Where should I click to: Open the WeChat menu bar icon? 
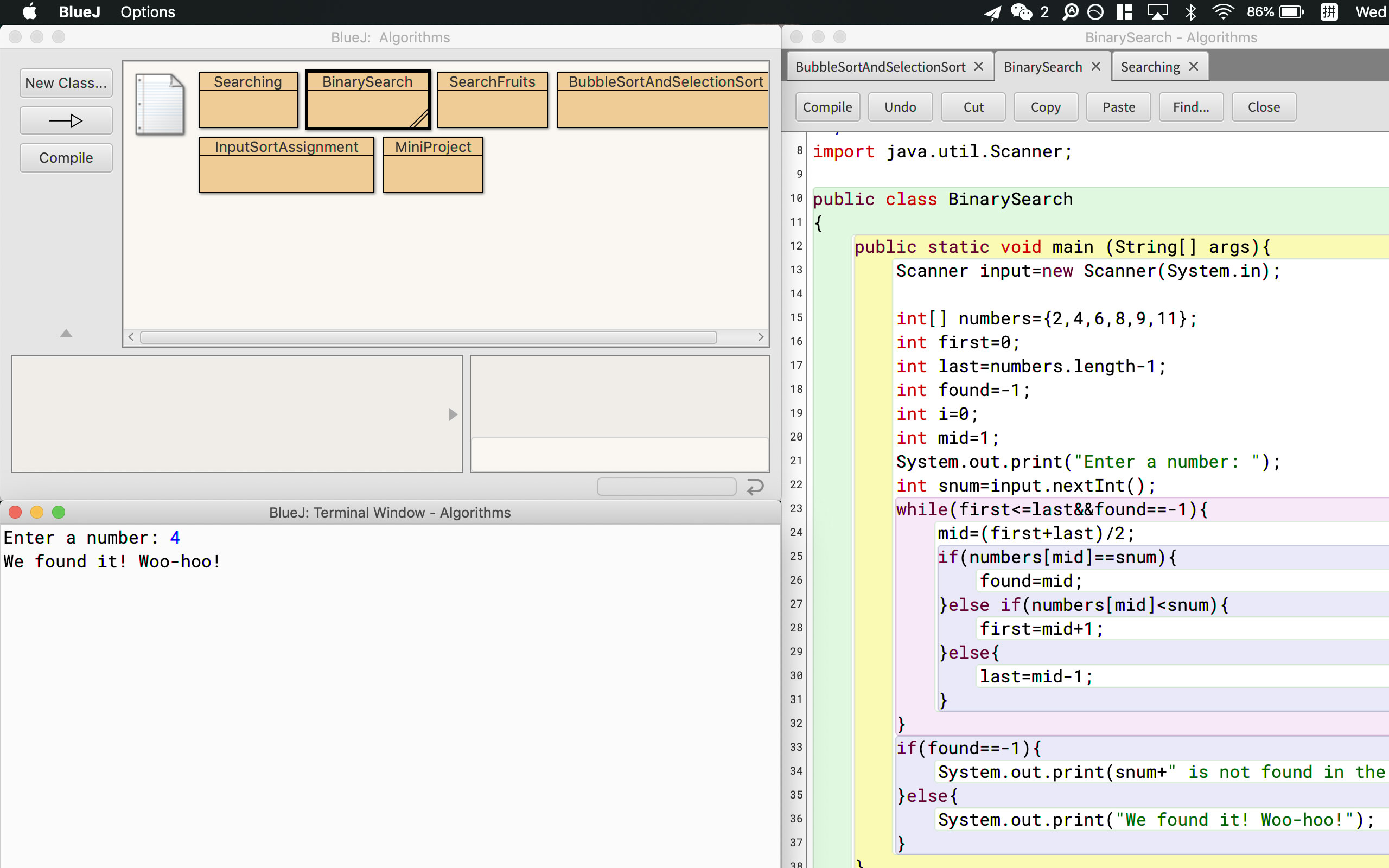coord(1021,12)
